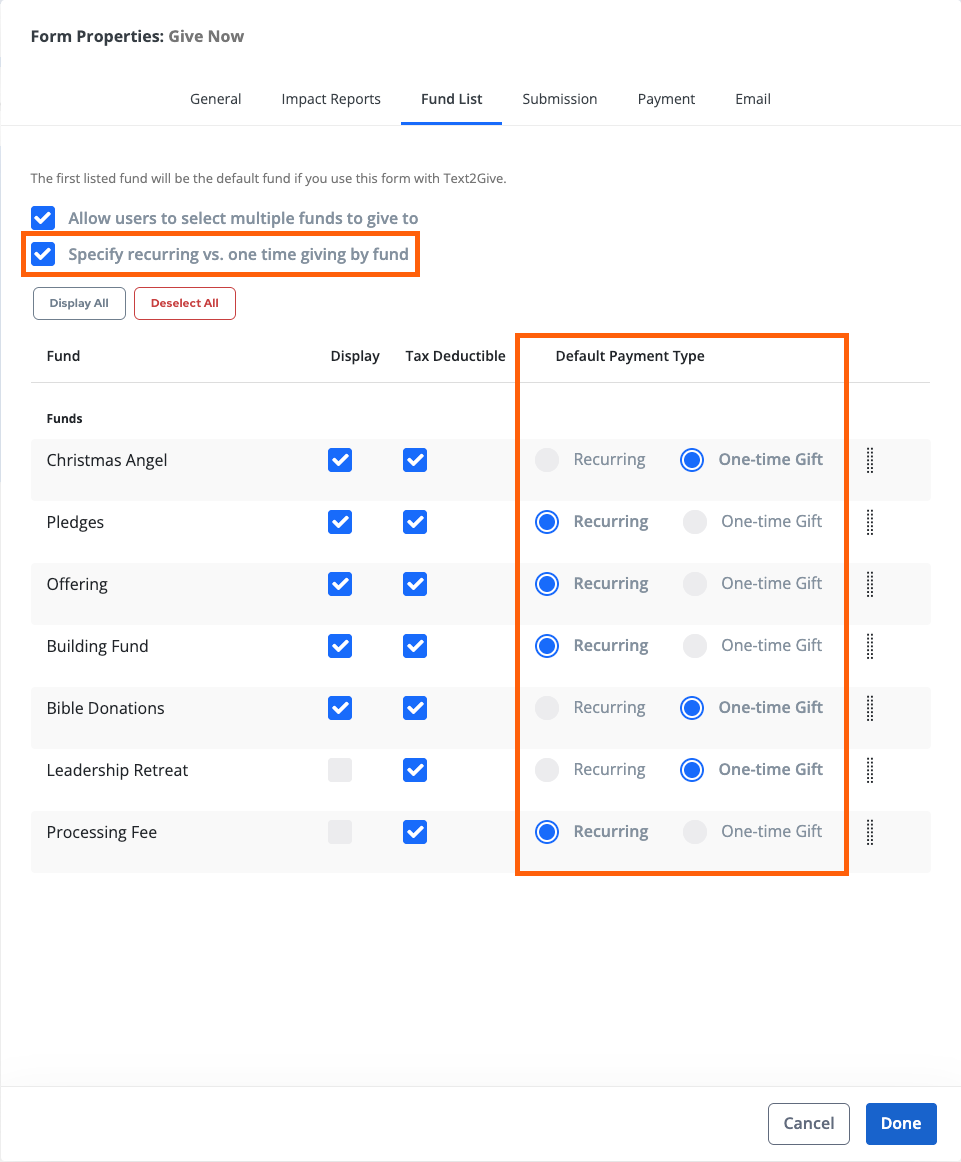
Task: Disable Specify recurring vs. one time giving
Action: tap(42, 254)
